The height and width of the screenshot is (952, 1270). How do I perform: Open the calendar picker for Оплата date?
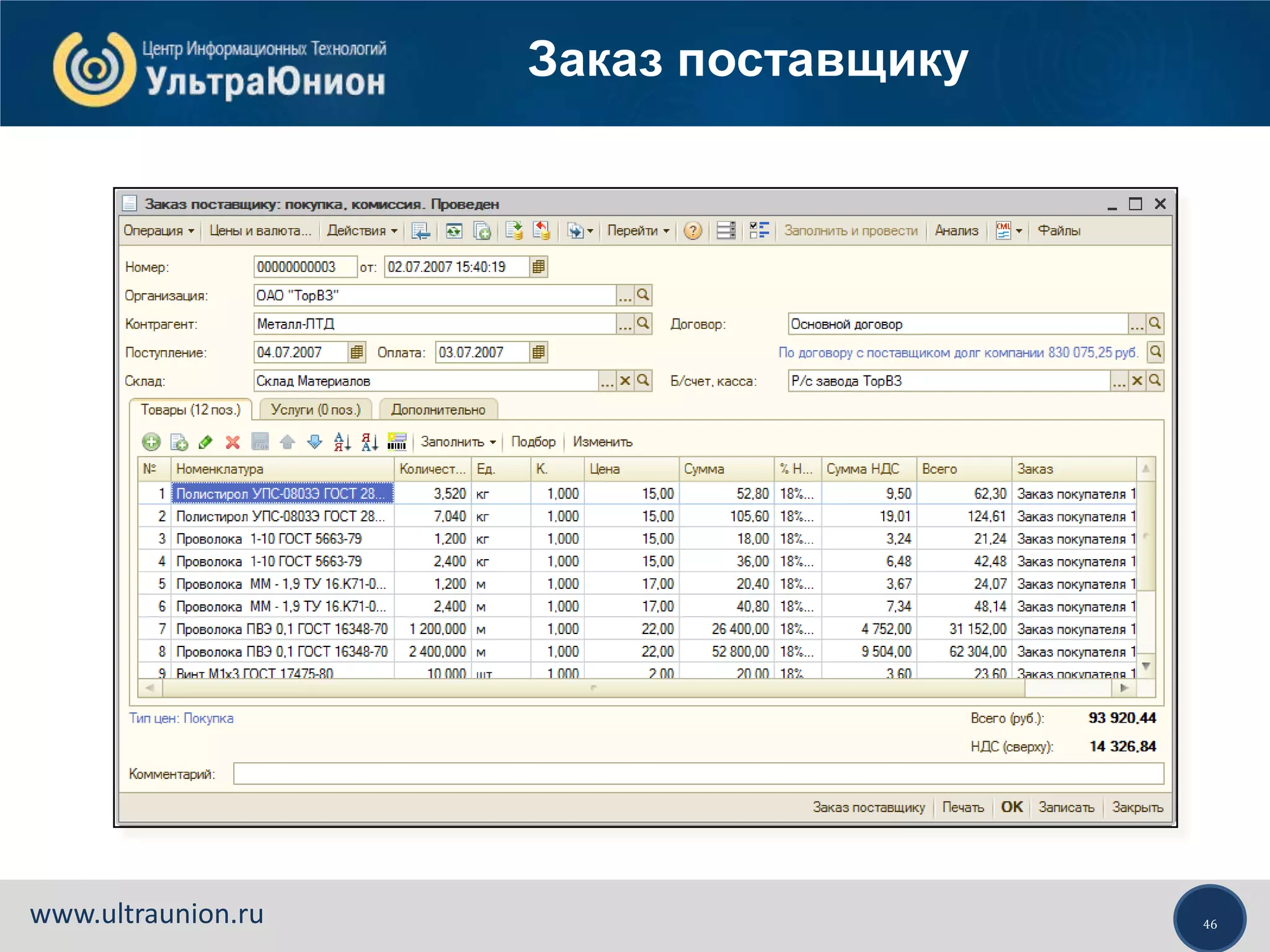(x=538, y=353)
